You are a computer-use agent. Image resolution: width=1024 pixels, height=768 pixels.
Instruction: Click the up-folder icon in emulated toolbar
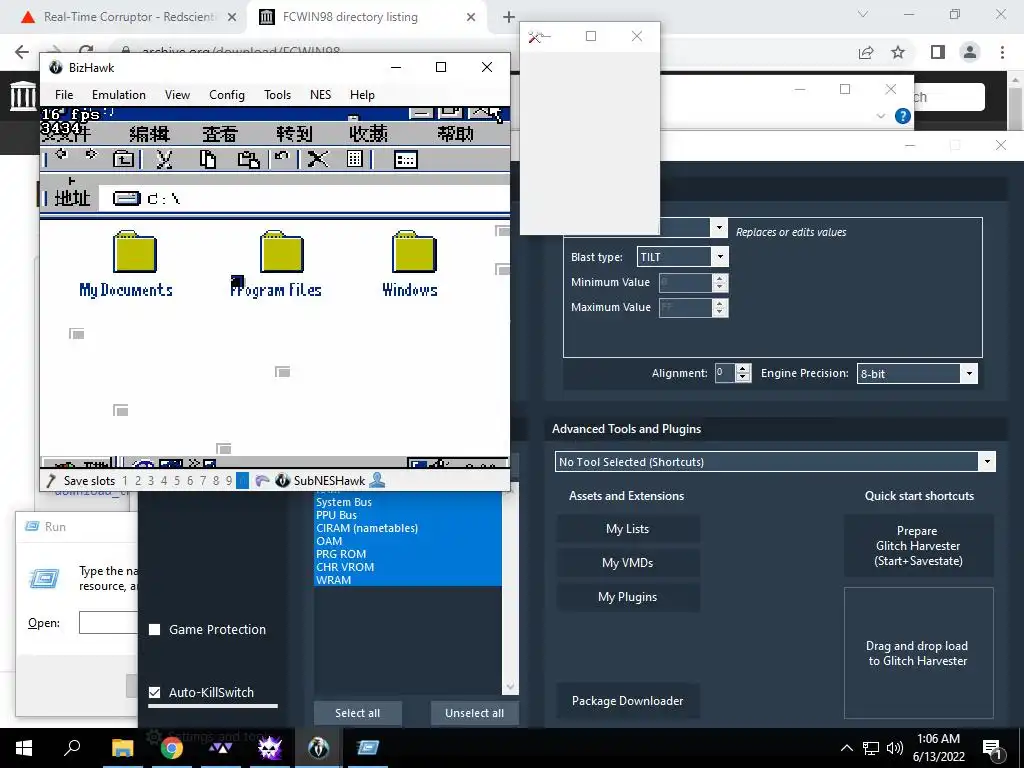click(123, 159)
